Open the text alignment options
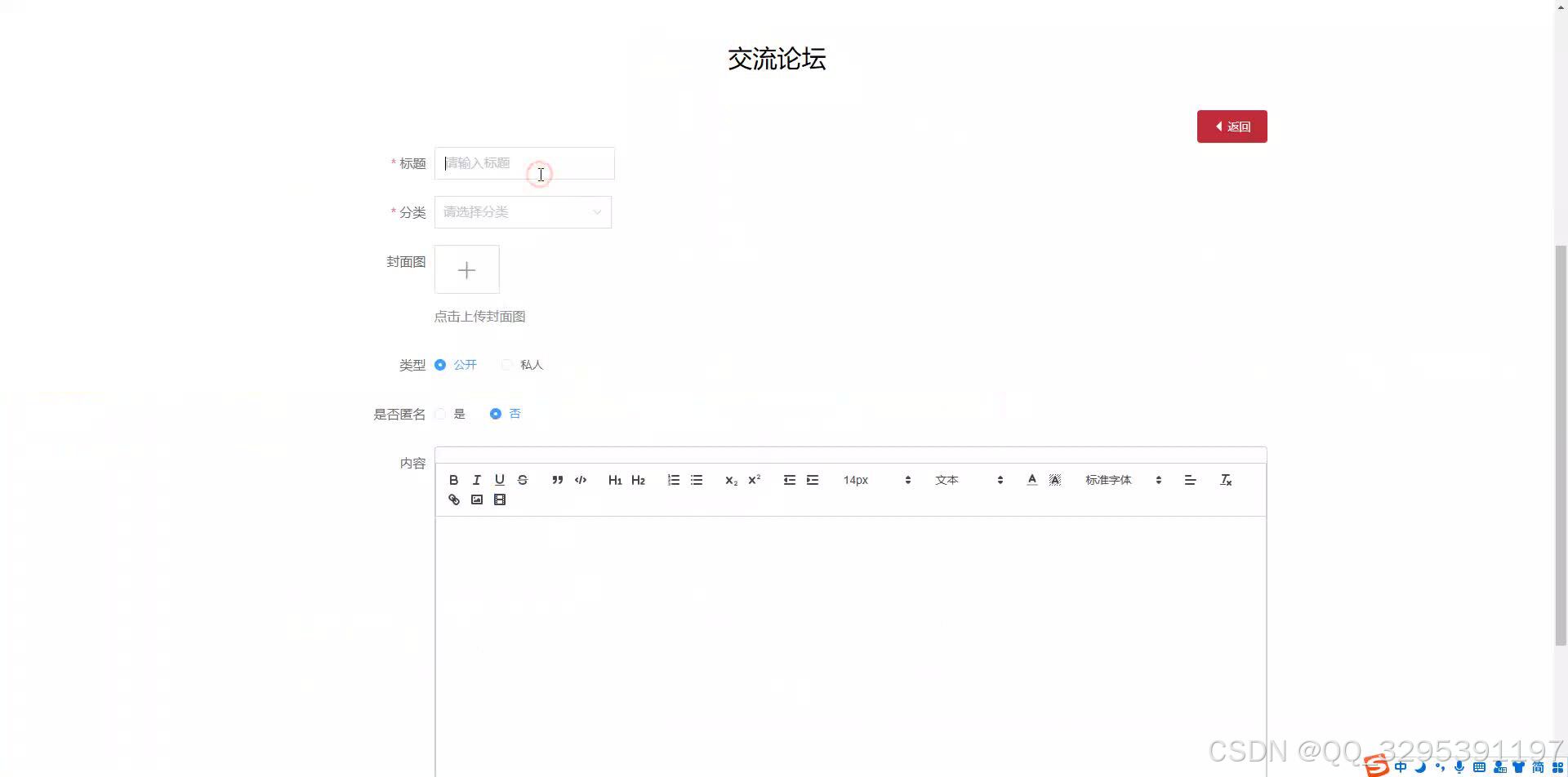The width and height of the screenshot is (1568, 777). point(1190,480)
